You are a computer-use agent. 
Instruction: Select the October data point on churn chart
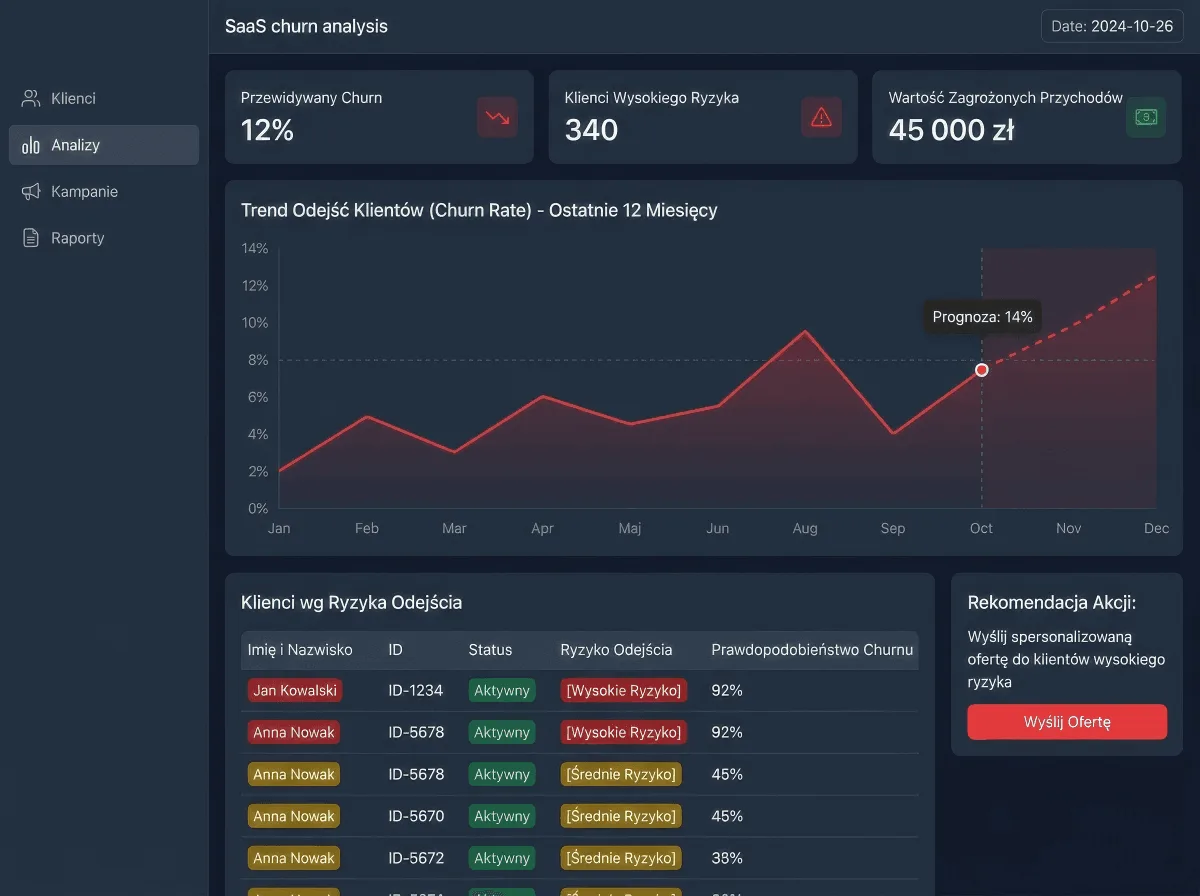[982, 370]
